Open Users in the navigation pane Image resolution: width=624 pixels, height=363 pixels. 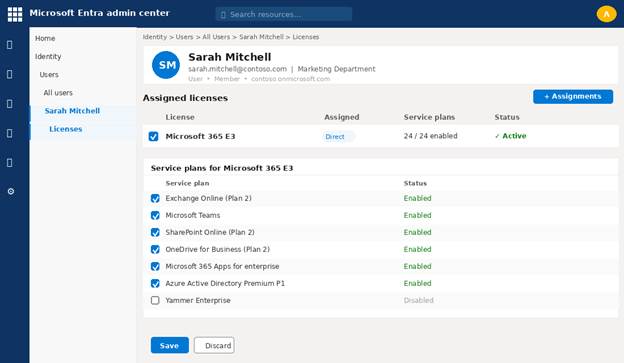pyautogui.click(x=49, y=74)
